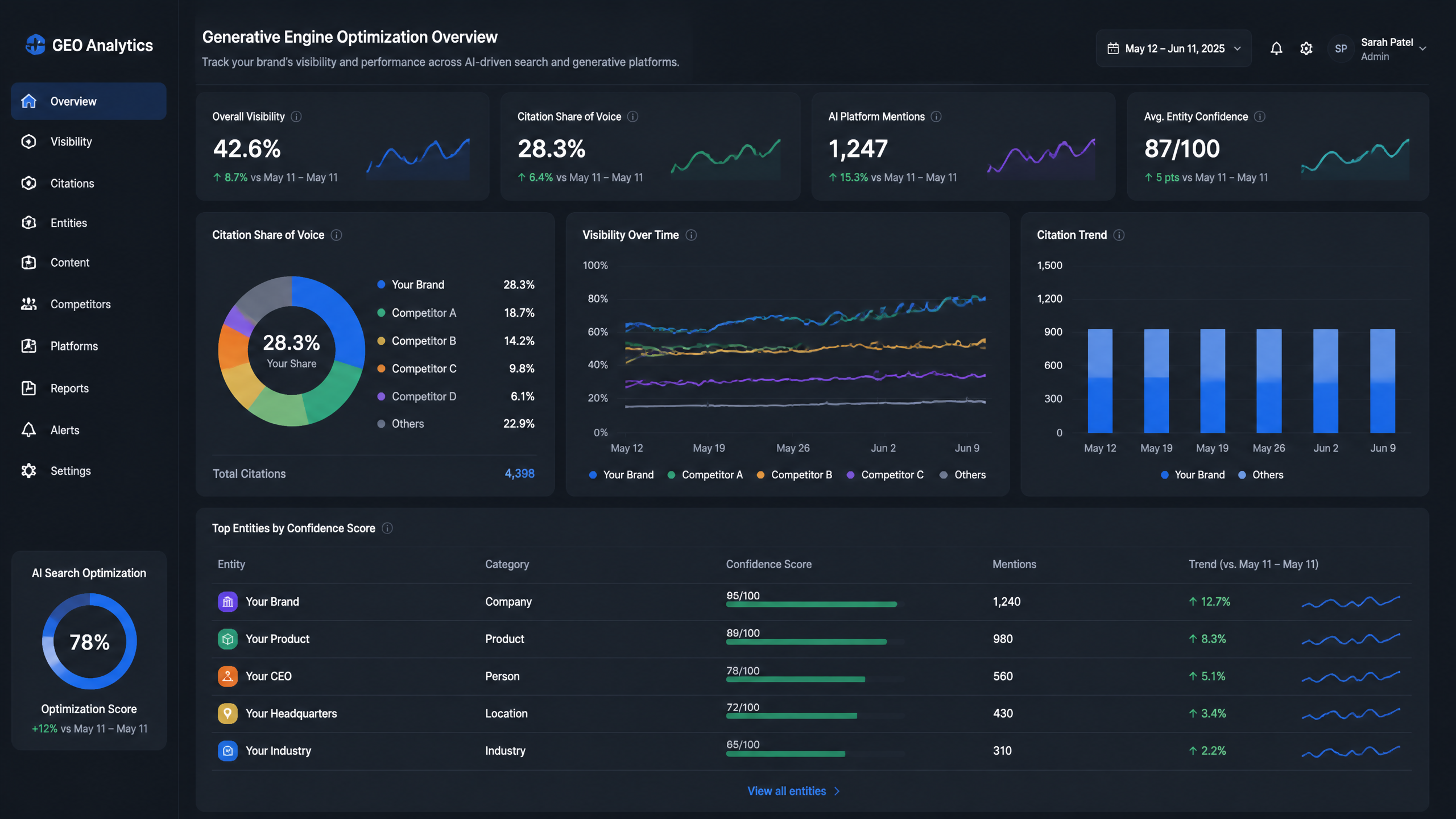
Task: Click info icon next to AI Platform Mentions
Action: tap(936, 117)
